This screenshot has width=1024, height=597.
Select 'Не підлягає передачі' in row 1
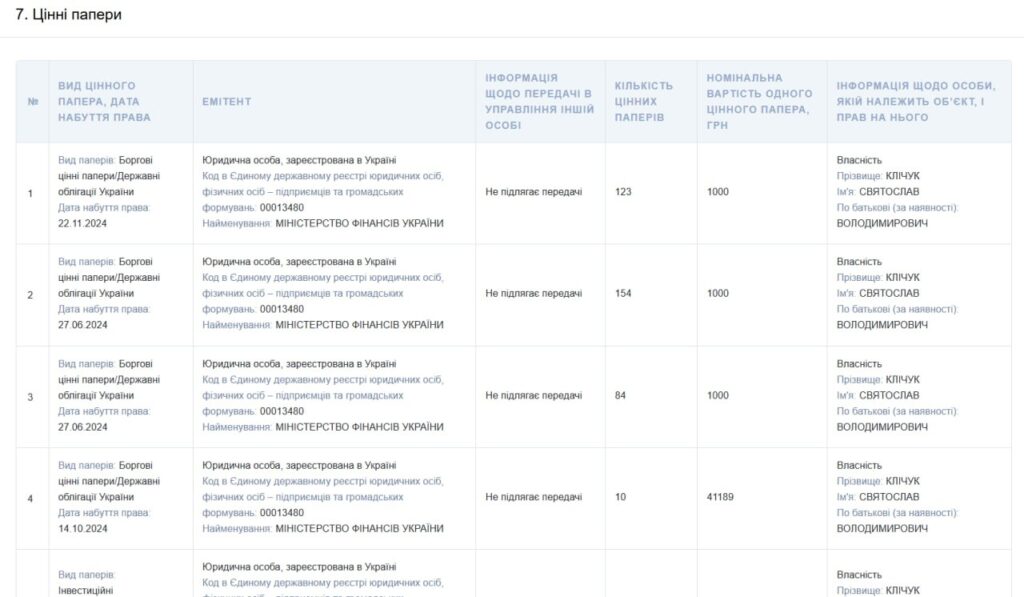534,191
